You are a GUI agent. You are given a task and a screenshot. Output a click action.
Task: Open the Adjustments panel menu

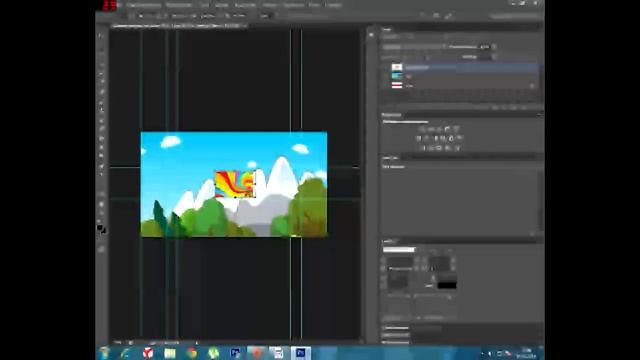coord(539,115)
